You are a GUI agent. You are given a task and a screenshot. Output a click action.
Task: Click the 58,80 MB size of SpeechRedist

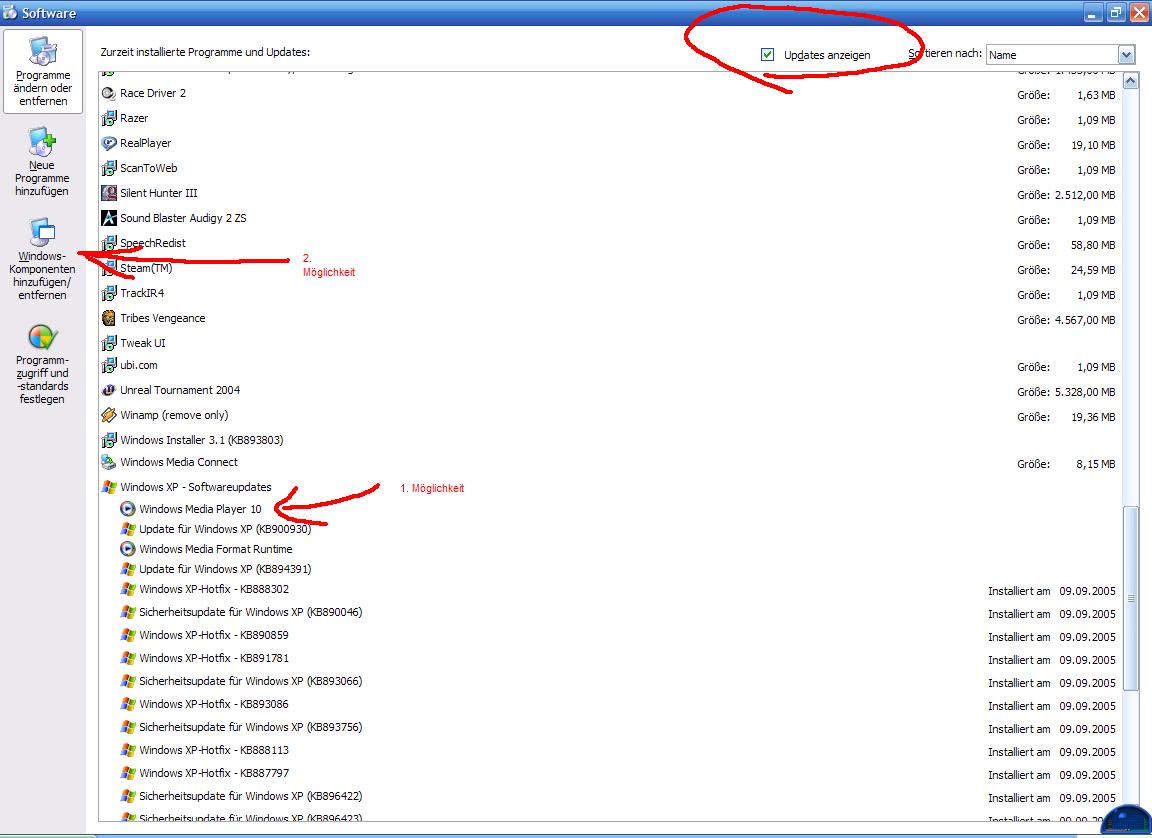(x=1093, y=245)
